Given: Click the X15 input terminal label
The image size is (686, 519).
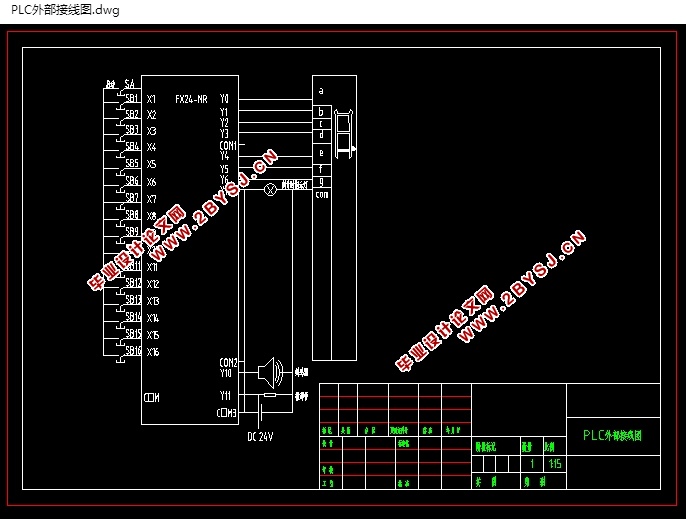Looking at the screenshot, I should point(153,335).
